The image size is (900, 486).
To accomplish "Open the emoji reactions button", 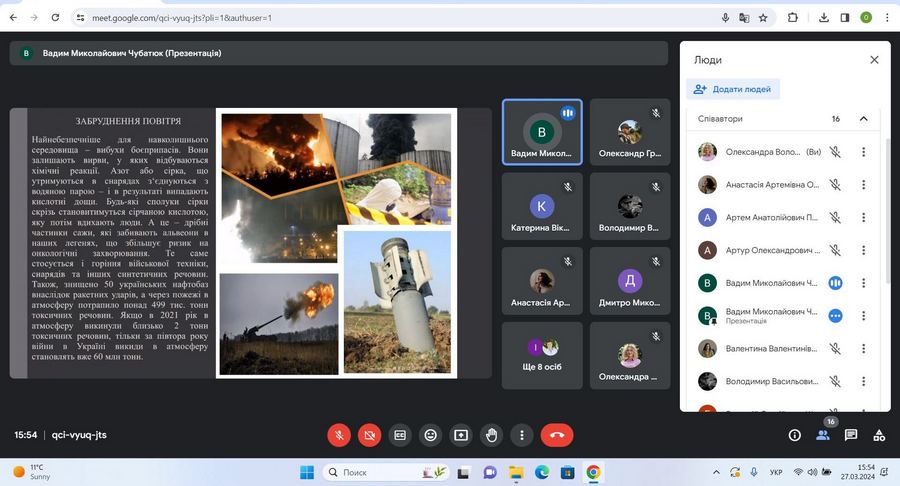I will coord(431,435).
